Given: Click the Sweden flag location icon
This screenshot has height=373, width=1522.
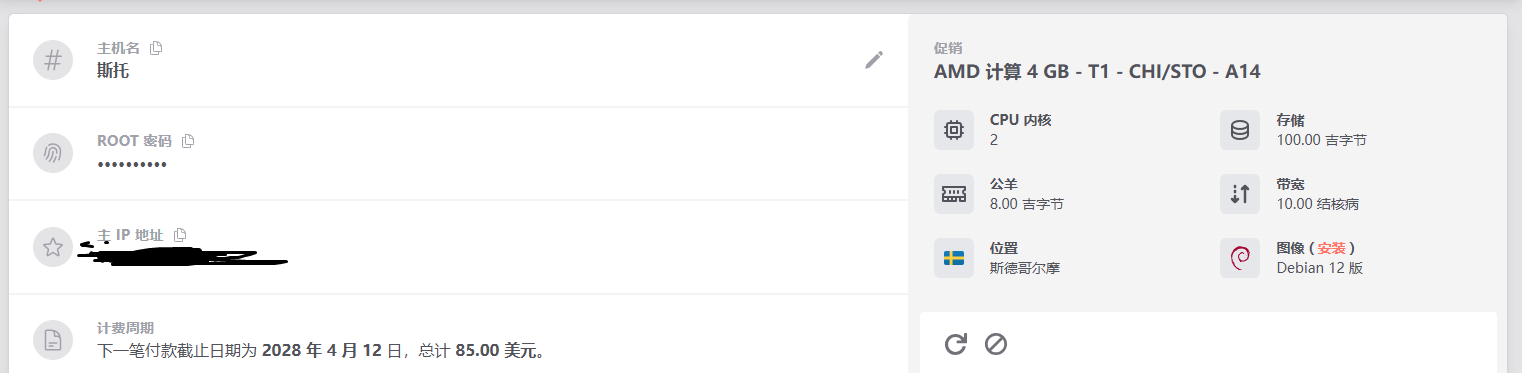Looking at the screenshot, I should point(954,258).
